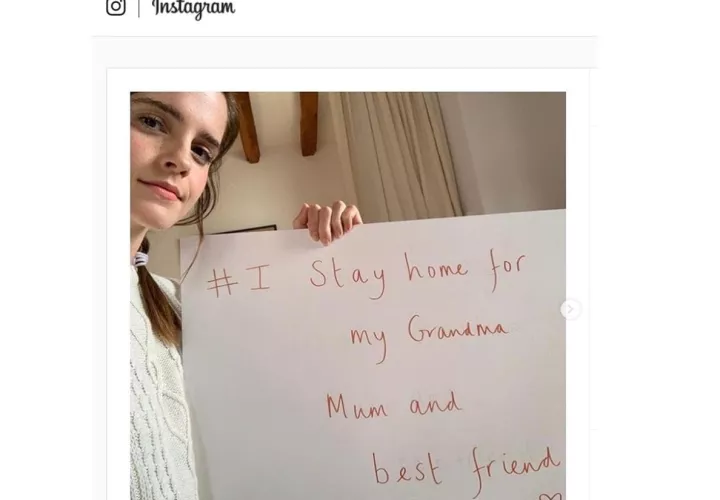Click the 'my Grandma' handwriting on sign

coord(428,336)
